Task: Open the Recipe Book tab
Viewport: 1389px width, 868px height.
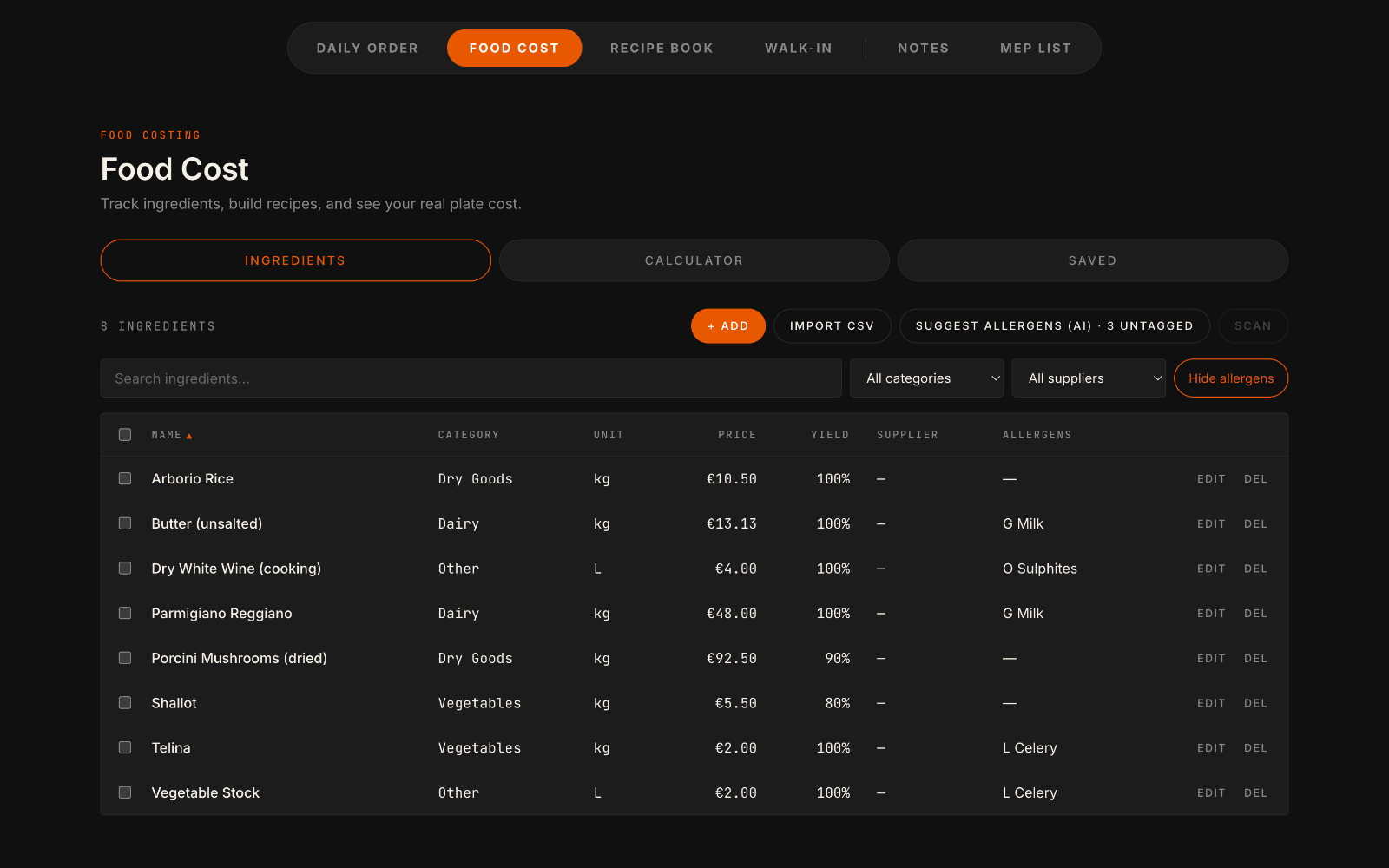Action: click(x=662, y=48)
